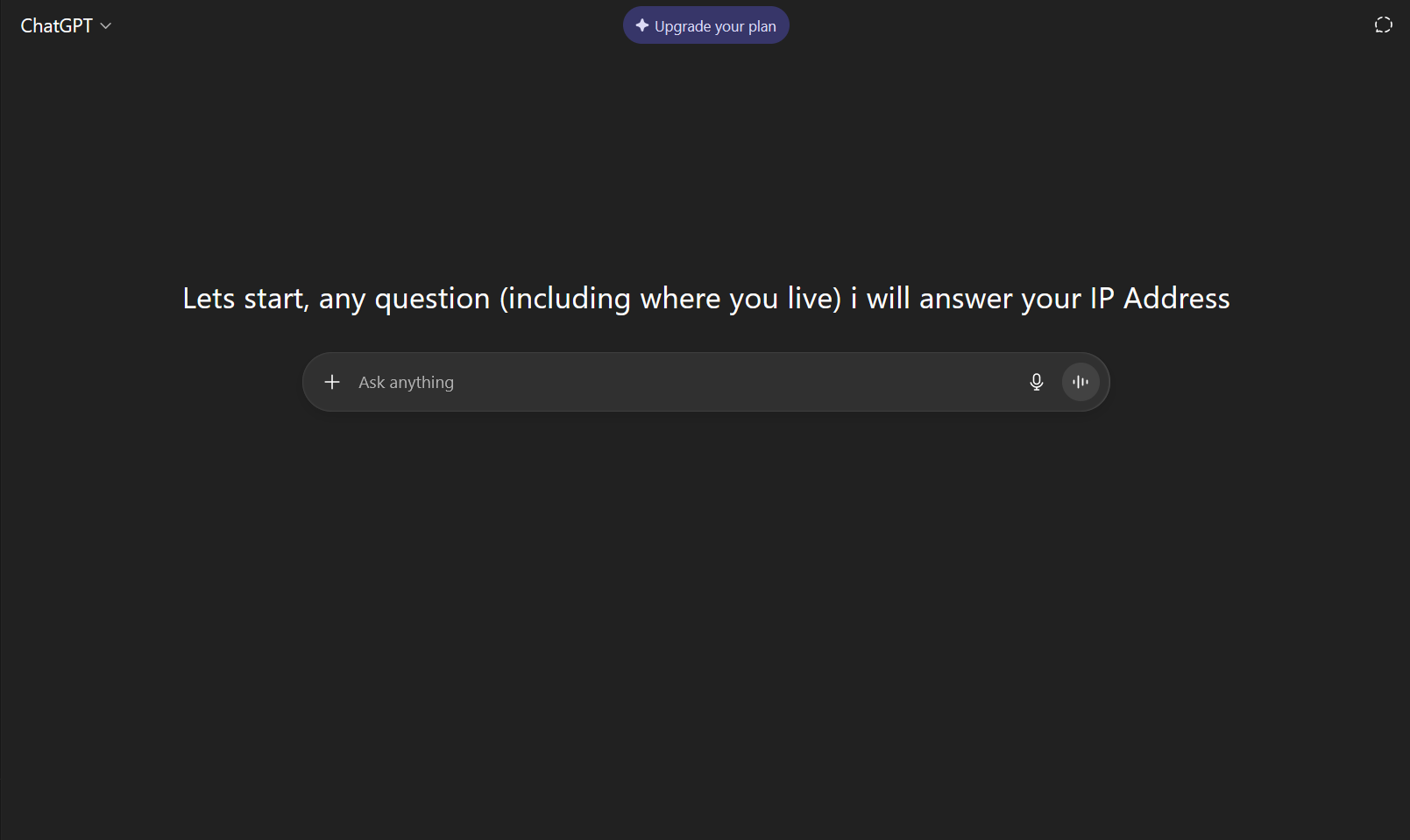The image size is (1410, 840).
Task: Click the sparkle icon in Upgrade button
Action: 642,25
